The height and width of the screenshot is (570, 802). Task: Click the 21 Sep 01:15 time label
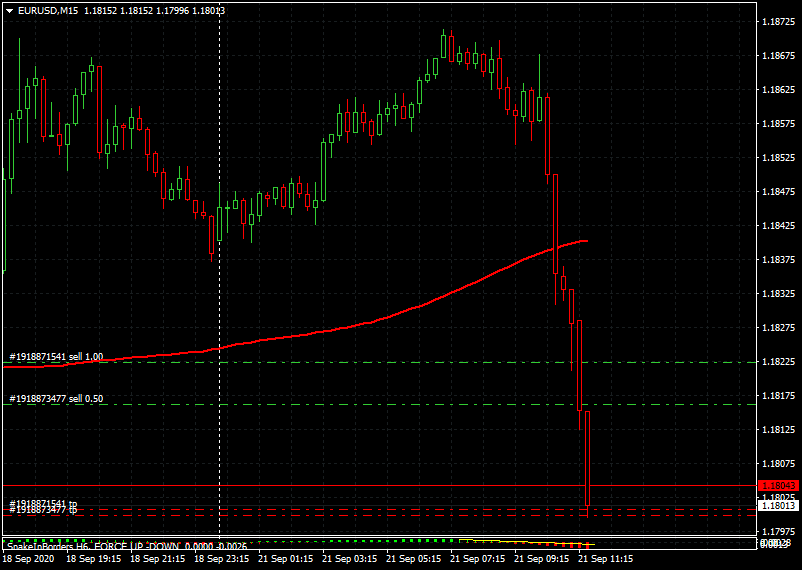click(x=286, y=559)
